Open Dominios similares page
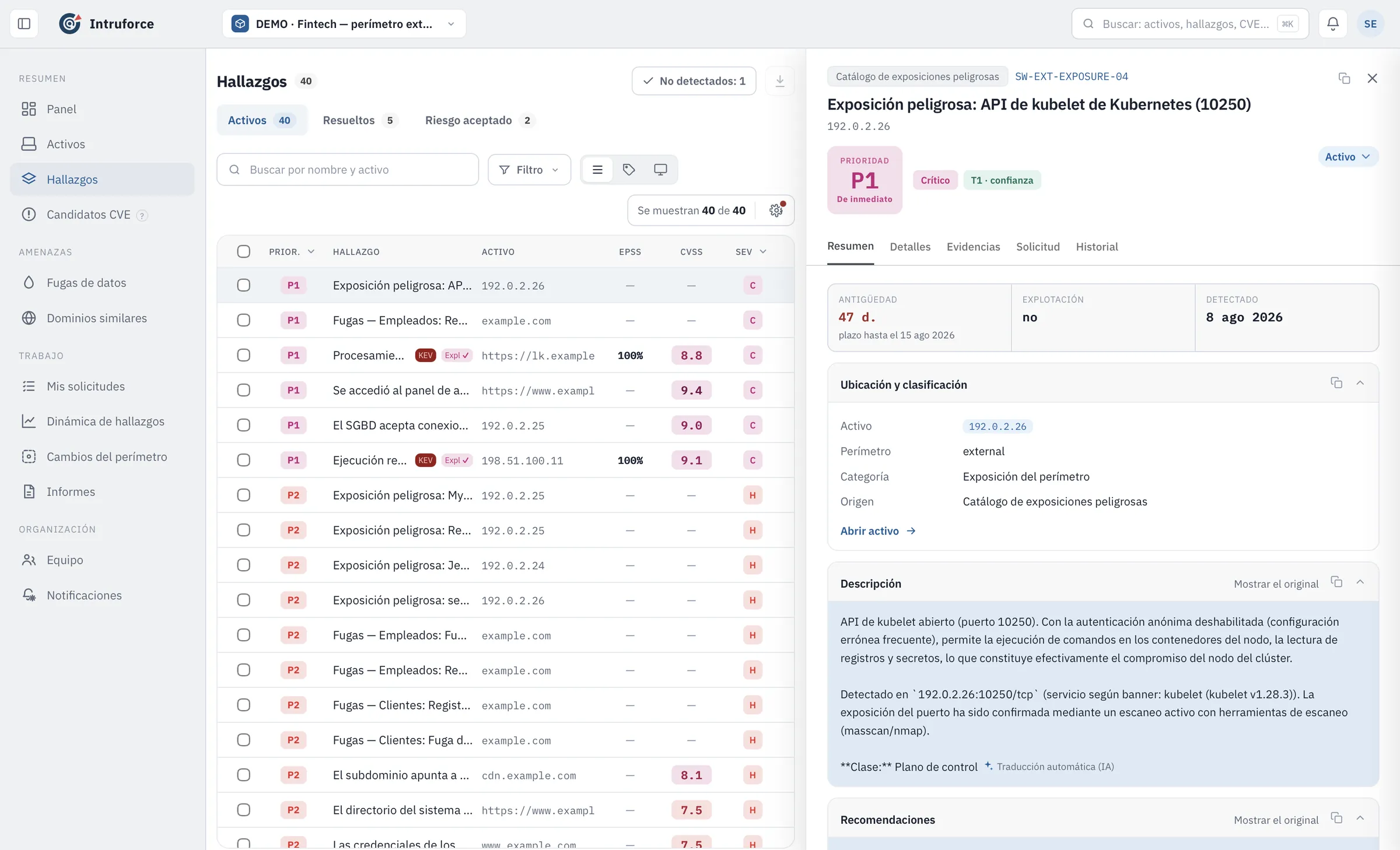This screenshot has width=1400, height=850. tap(102, 318)
